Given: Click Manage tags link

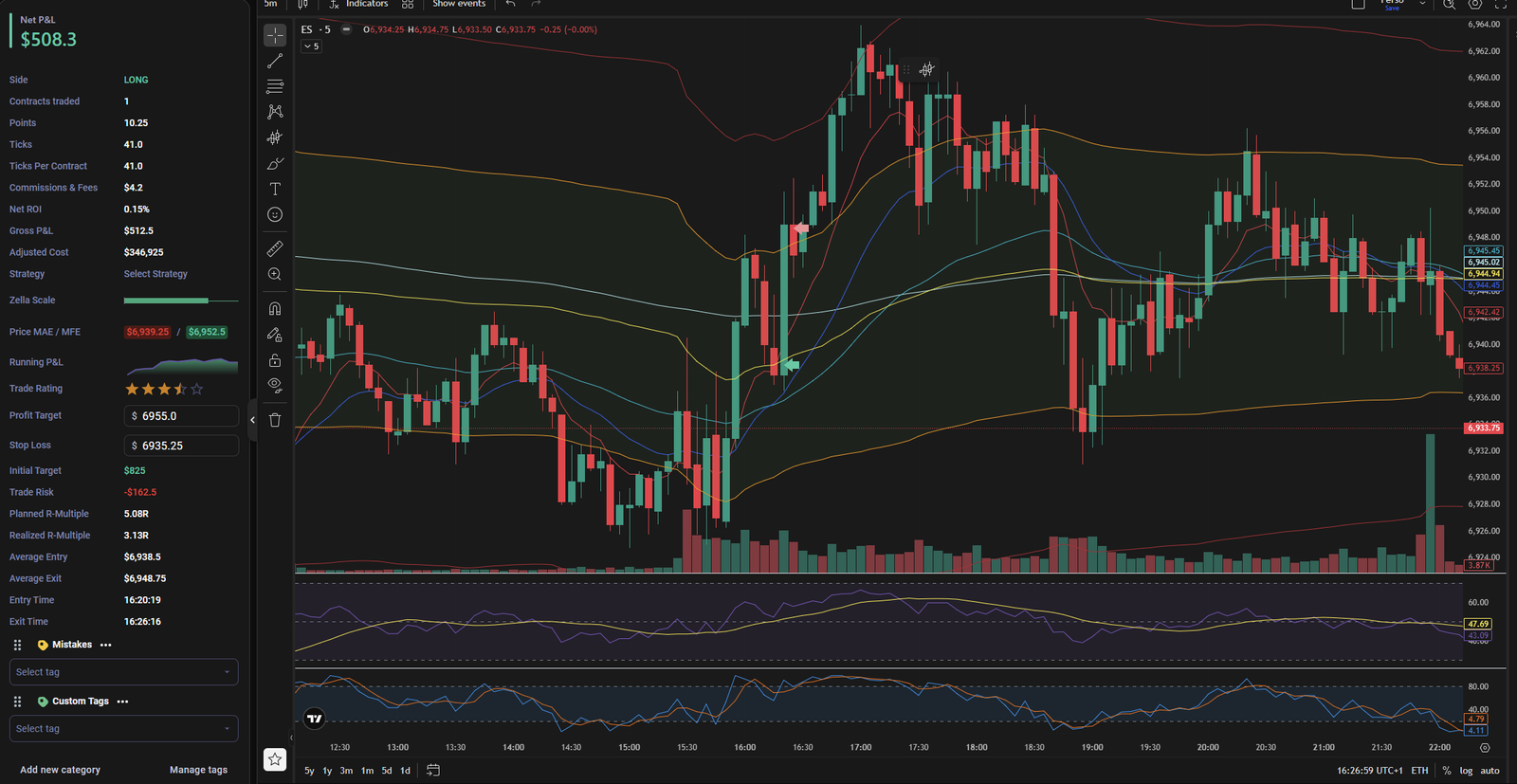Looking at the screenshot, I should tap(198, 770).
